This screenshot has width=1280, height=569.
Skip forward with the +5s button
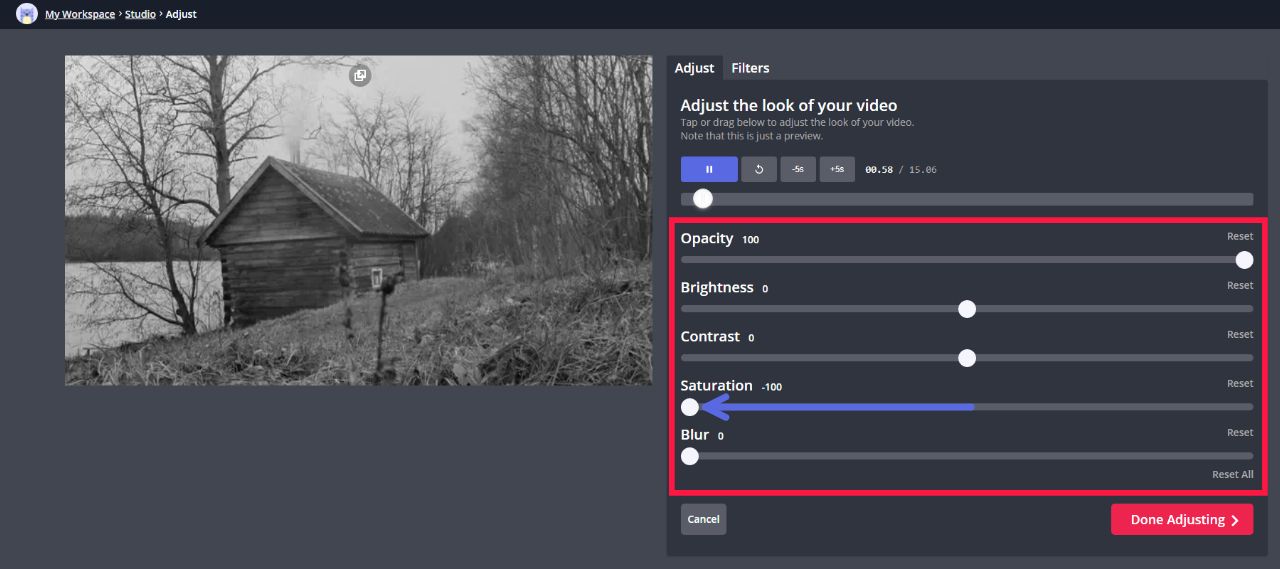[x=837, y=169]
